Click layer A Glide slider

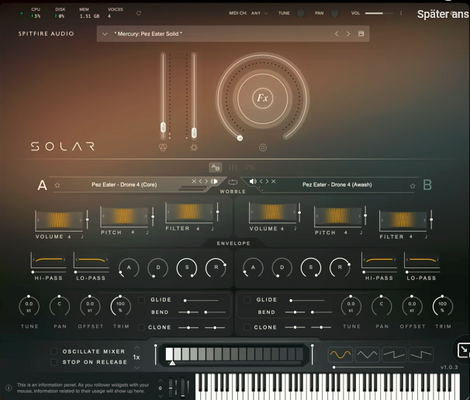tap(201, 300)
